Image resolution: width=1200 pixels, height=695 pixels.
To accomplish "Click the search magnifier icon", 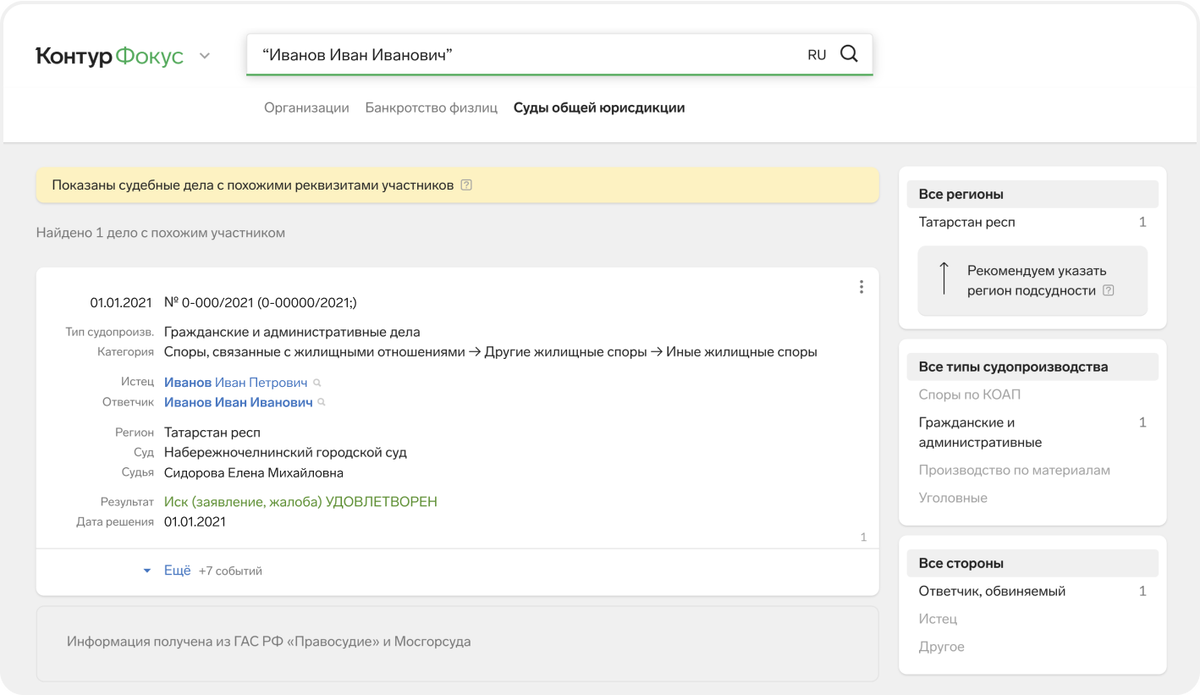I will click(x=849, y=54).
